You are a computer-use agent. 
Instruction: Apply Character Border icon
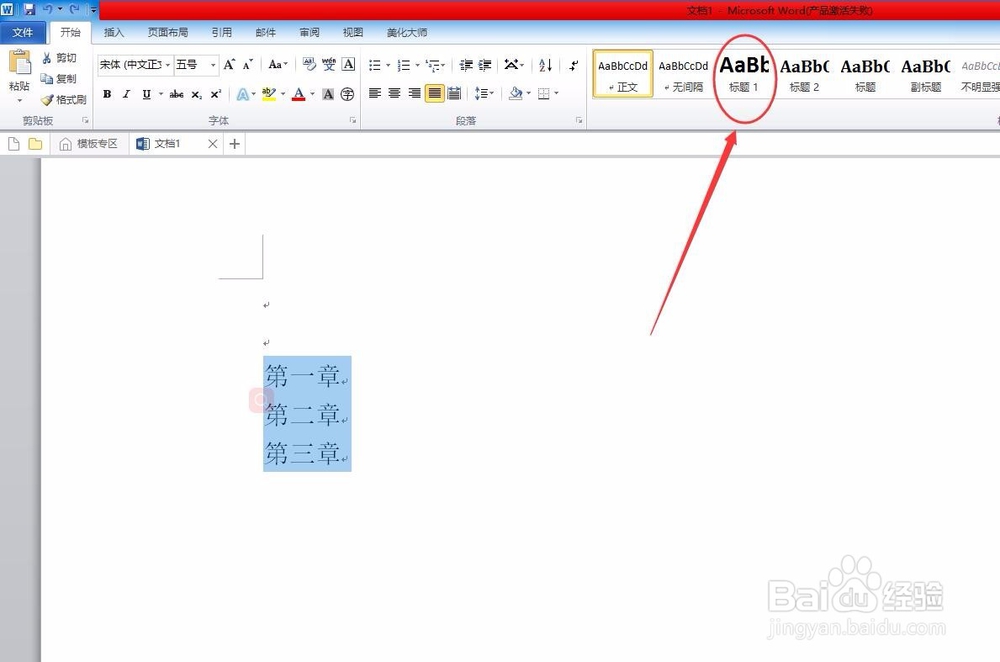(x=348, y=64)
